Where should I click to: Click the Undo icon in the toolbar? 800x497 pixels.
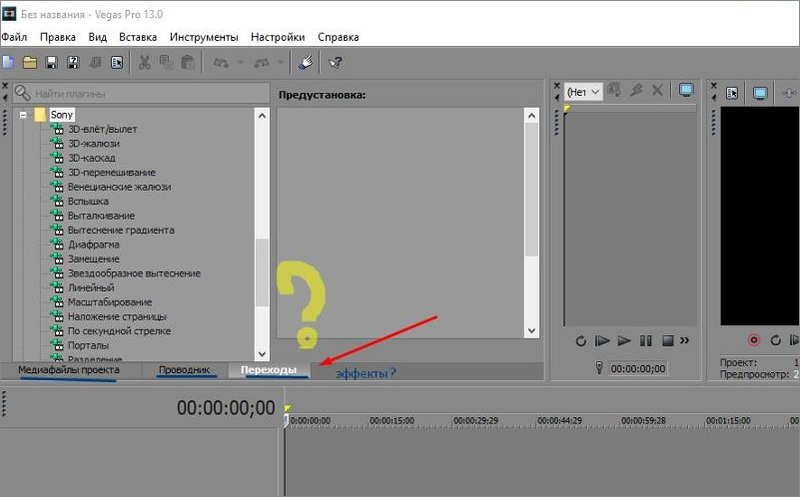[221, 62]
